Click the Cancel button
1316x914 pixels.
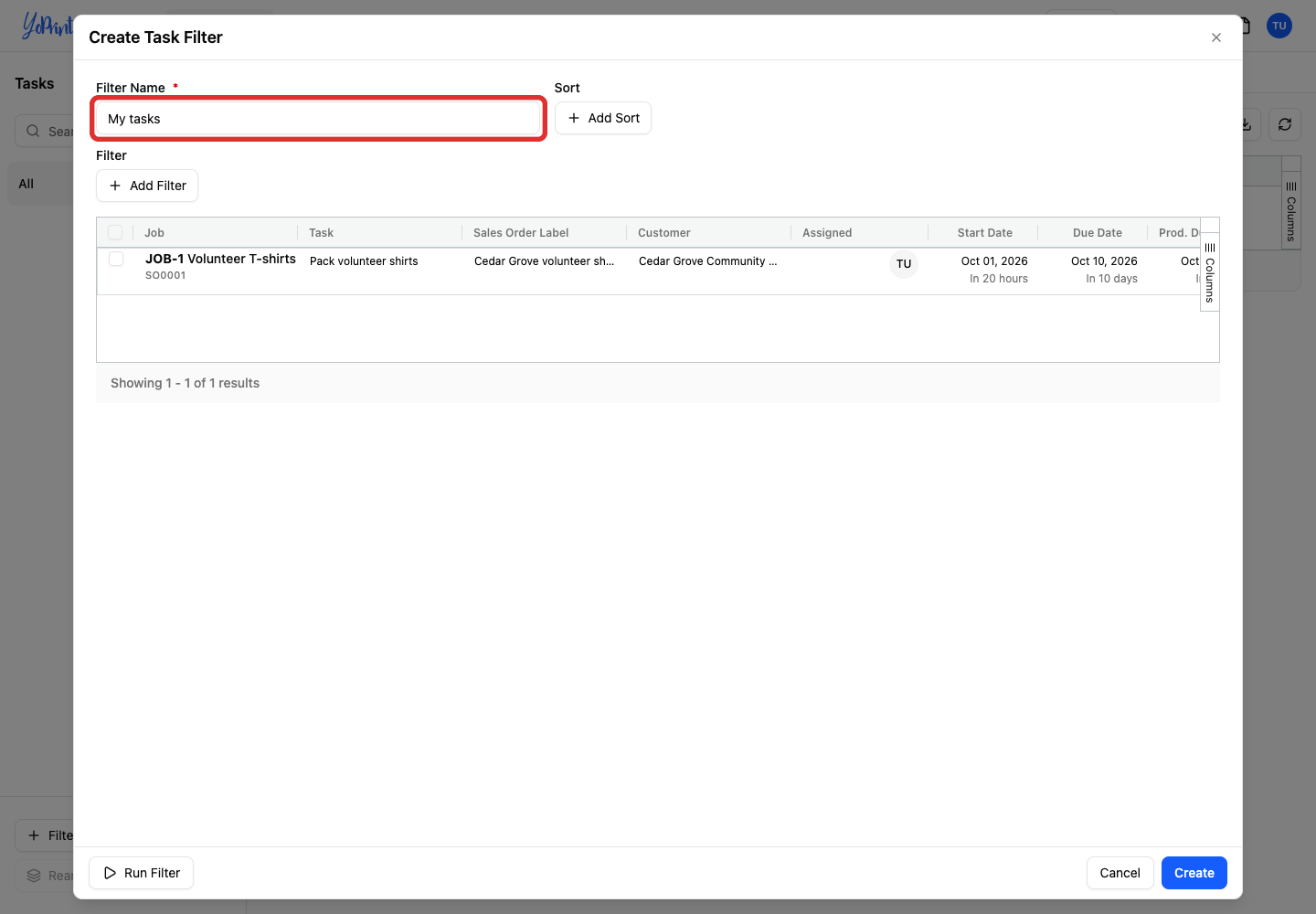[x=1120, y=873]
